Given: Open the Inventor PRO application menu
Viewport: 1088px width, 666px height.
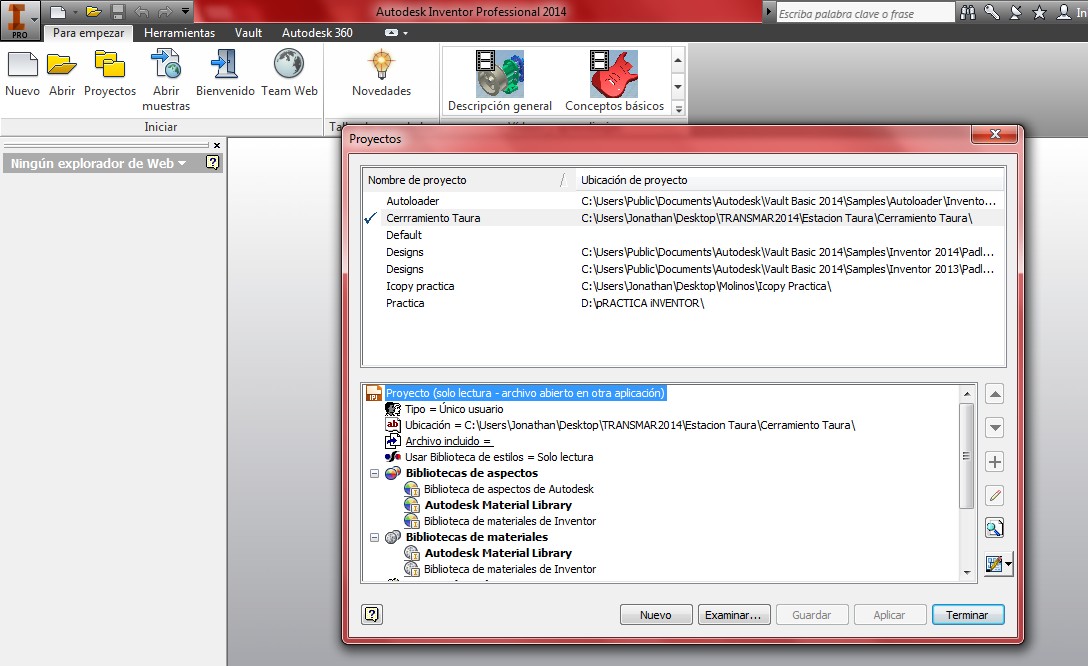Looking at the screenshot, I should 19,19.
